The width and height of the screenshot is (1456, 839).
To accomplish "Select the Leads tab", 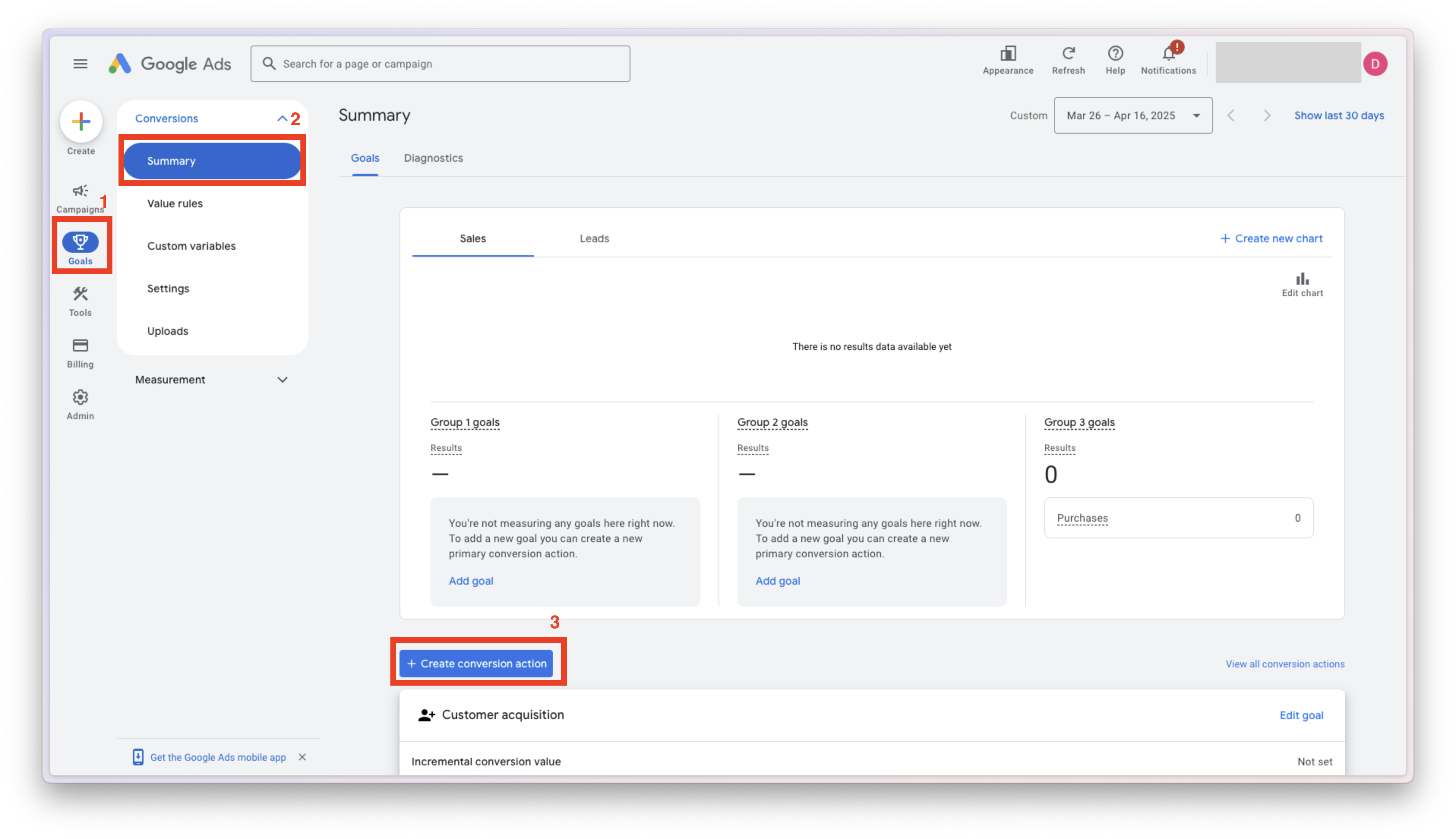I will [594, 238].
